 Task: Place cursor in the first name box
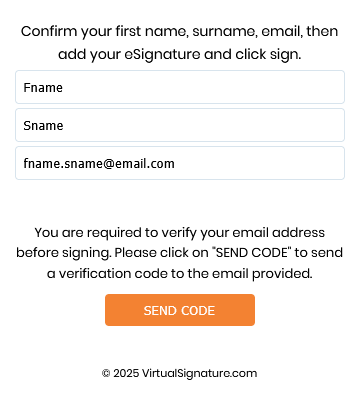click(x=180, y=87)
